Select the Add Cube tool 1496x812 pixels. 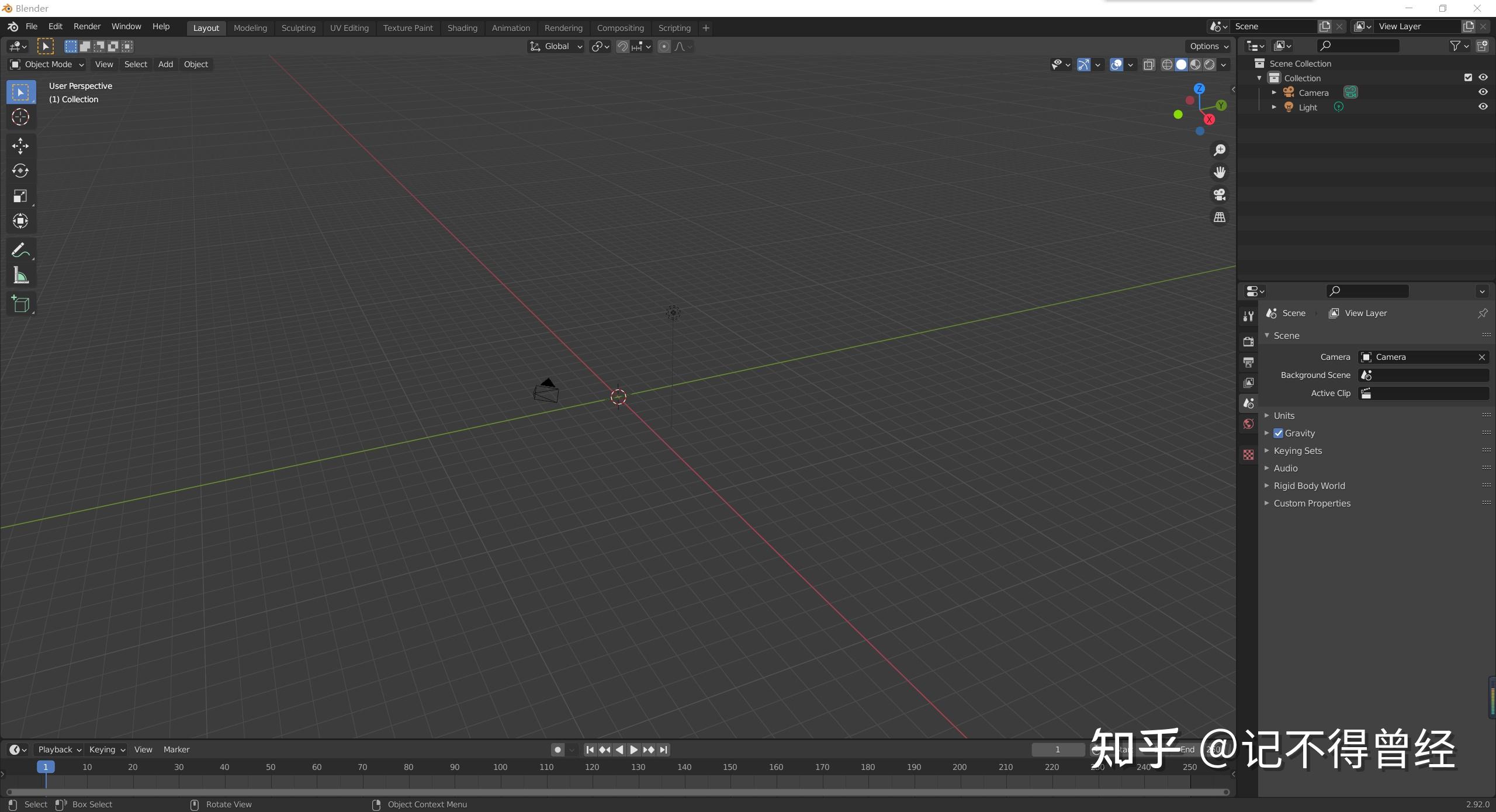(x=20, y=304)
